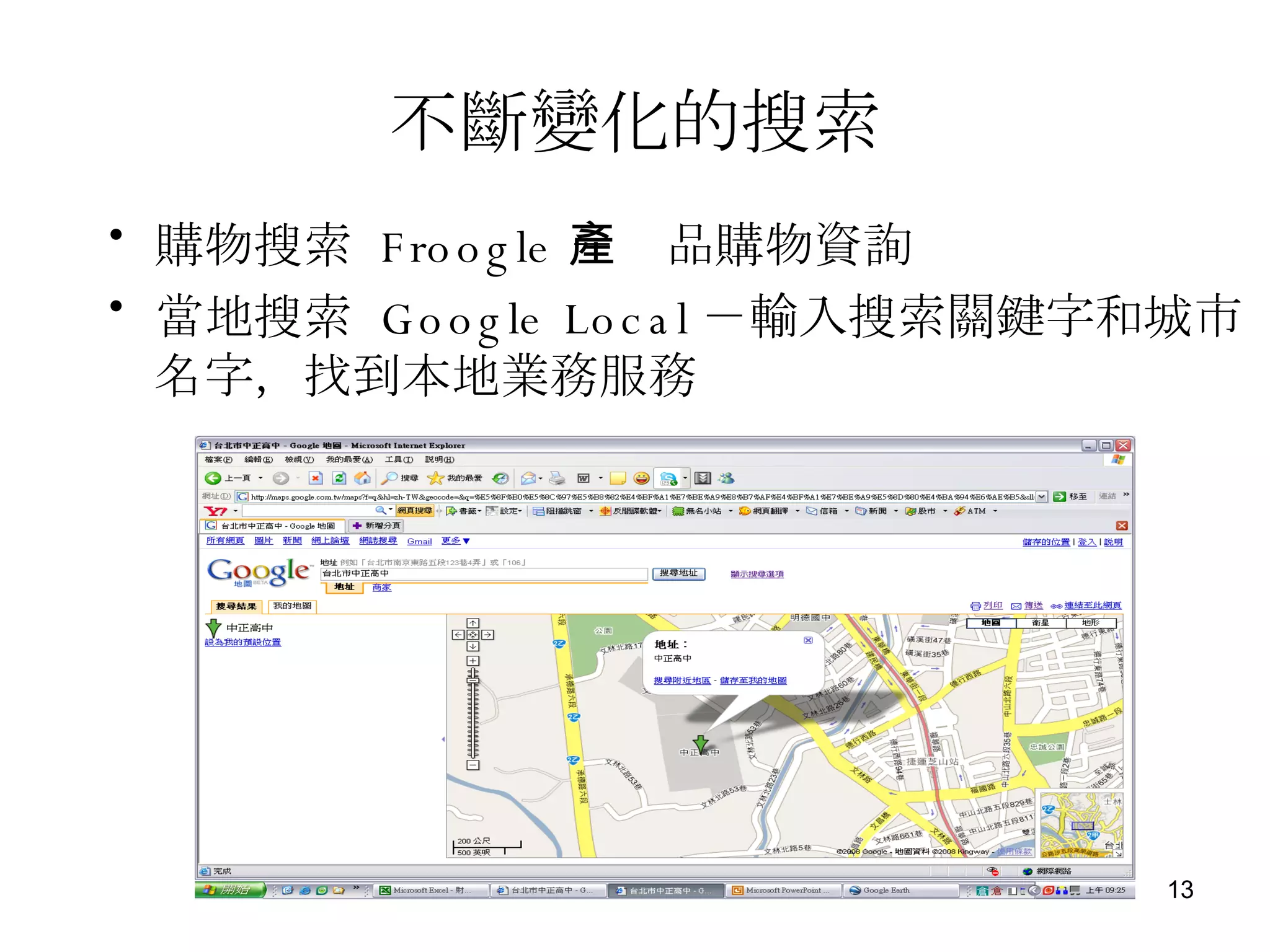The width and height of the screenshot is (1270, 952).
Task: Click the 儲存至我的地圖 link in balloon
Action: [753, 681]
